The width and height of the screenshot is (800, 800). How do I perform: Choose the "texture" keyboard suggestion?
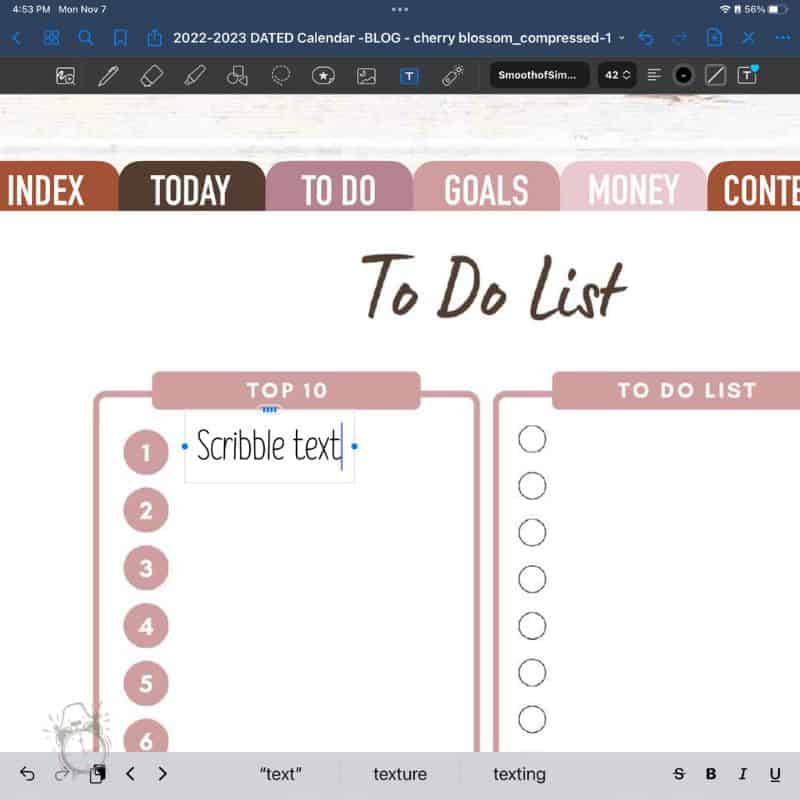pos(400,774)
